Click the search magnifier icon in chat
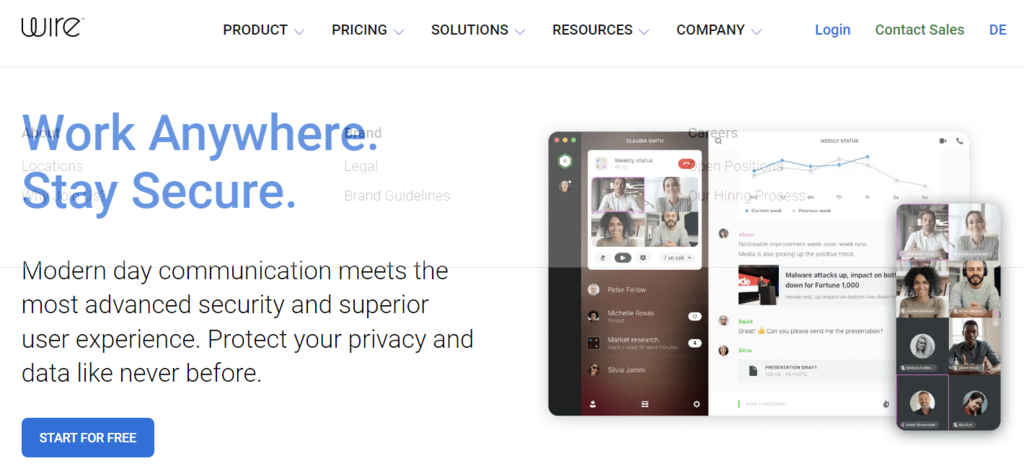Viewport: 1024px width, 469px height. coord(718,140)
